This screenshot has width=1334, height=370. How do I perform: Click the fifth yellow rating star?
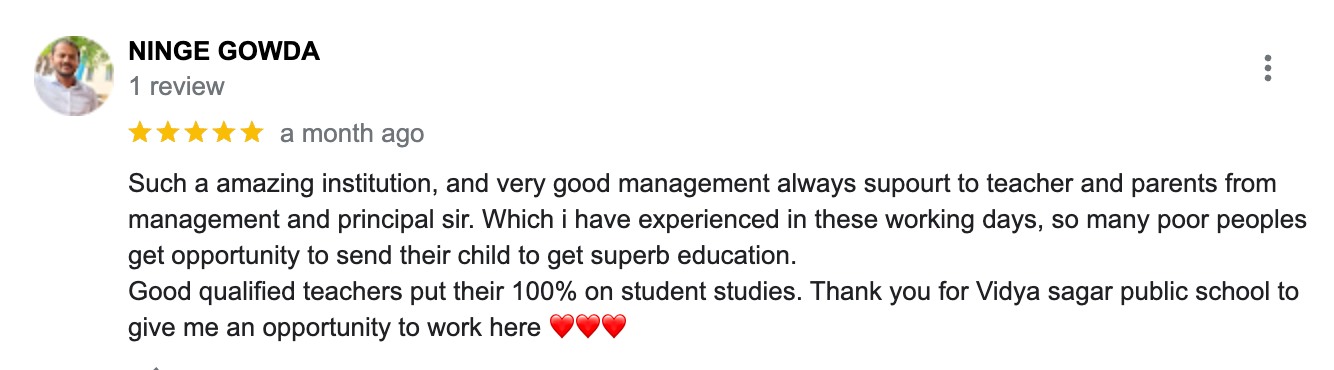pyautogui.click(x=252, y=132)
